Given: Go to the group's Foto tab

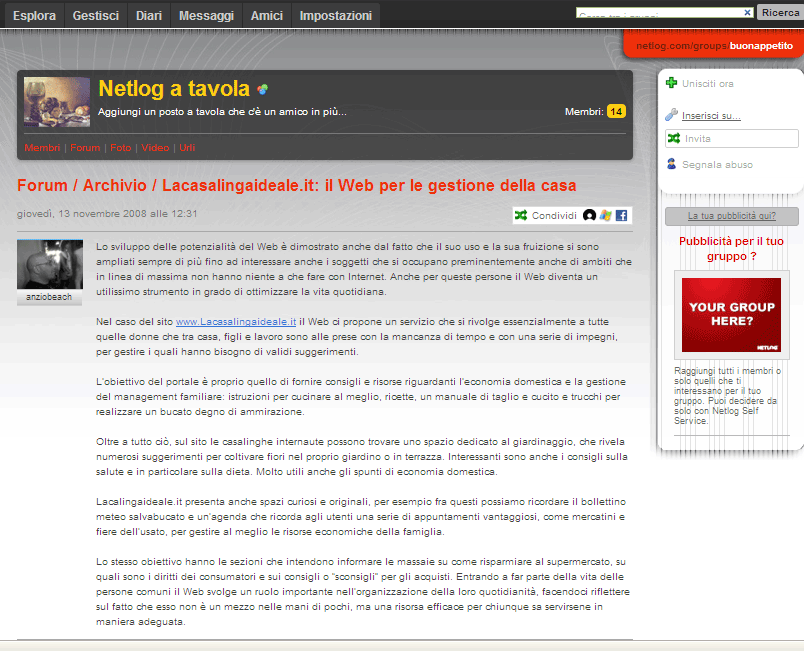Looking at the screenshot, I should [x=120, y=148].
